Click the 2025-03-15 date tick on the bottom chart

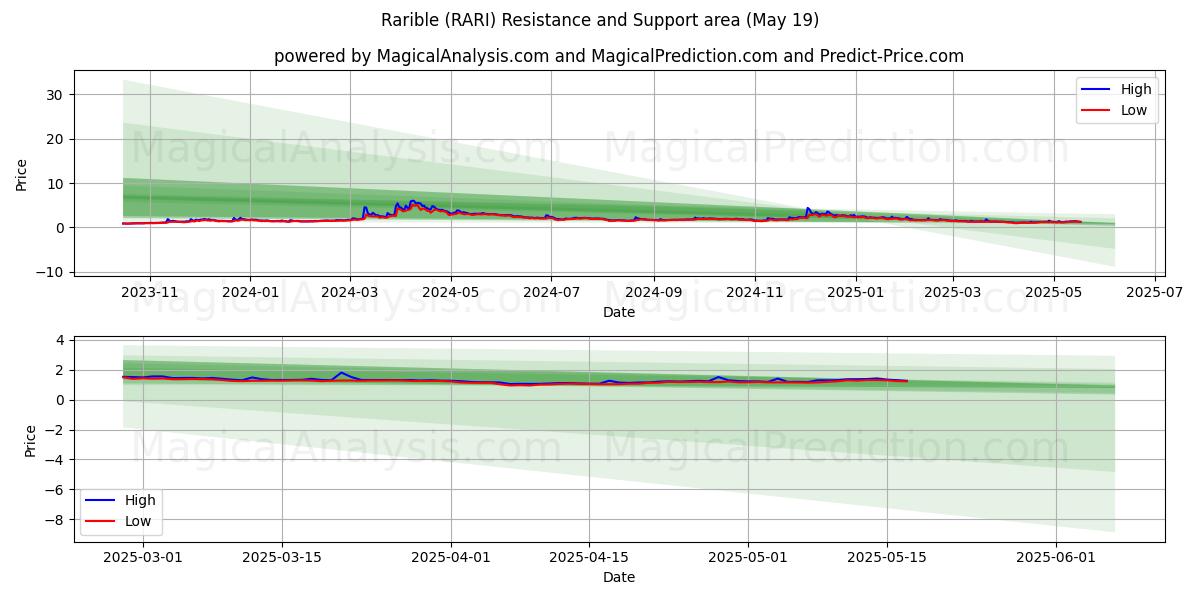coord(282,559)
